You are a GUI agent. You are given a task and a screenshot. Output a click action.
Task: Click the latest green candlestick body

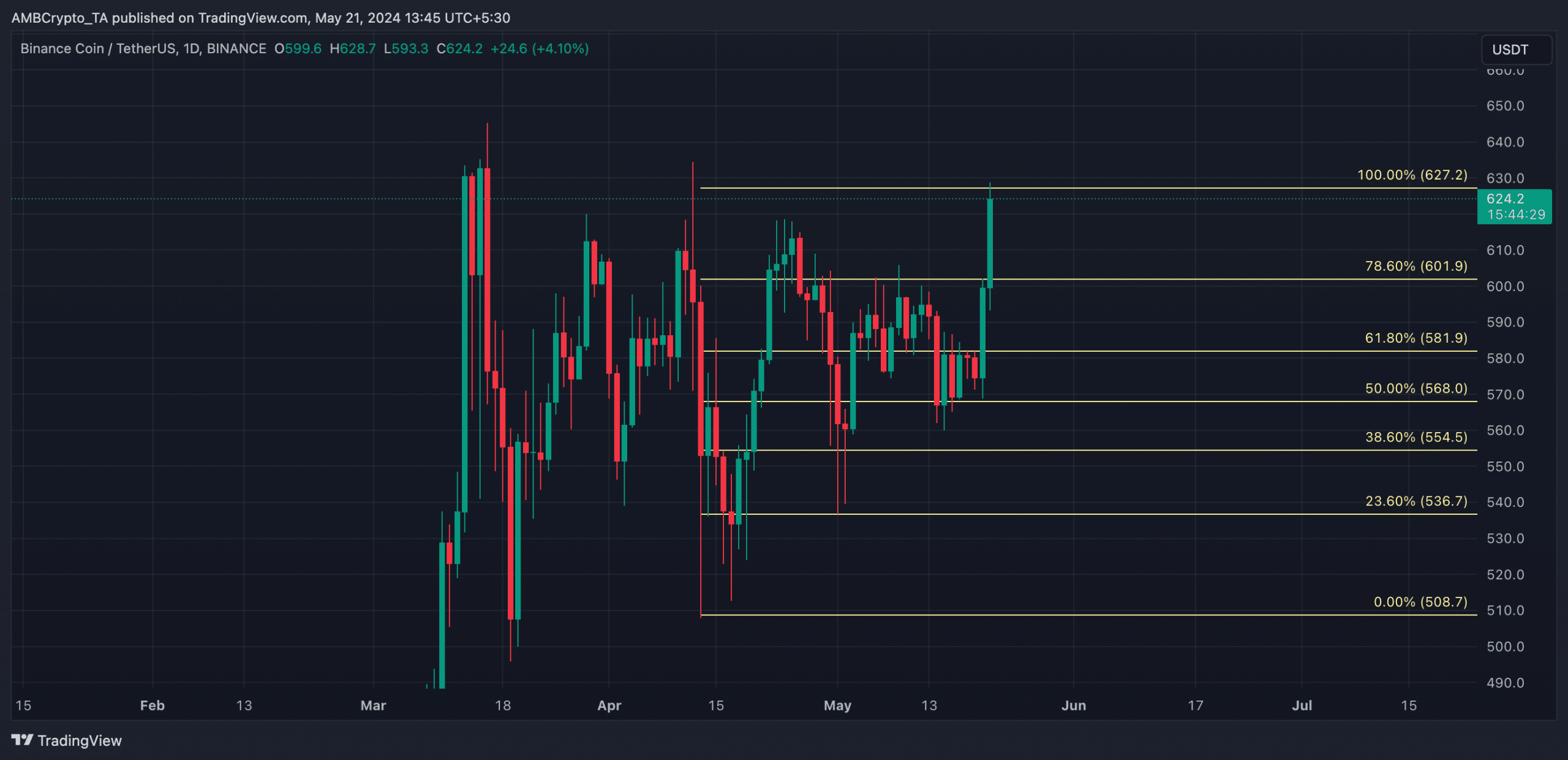990,243
